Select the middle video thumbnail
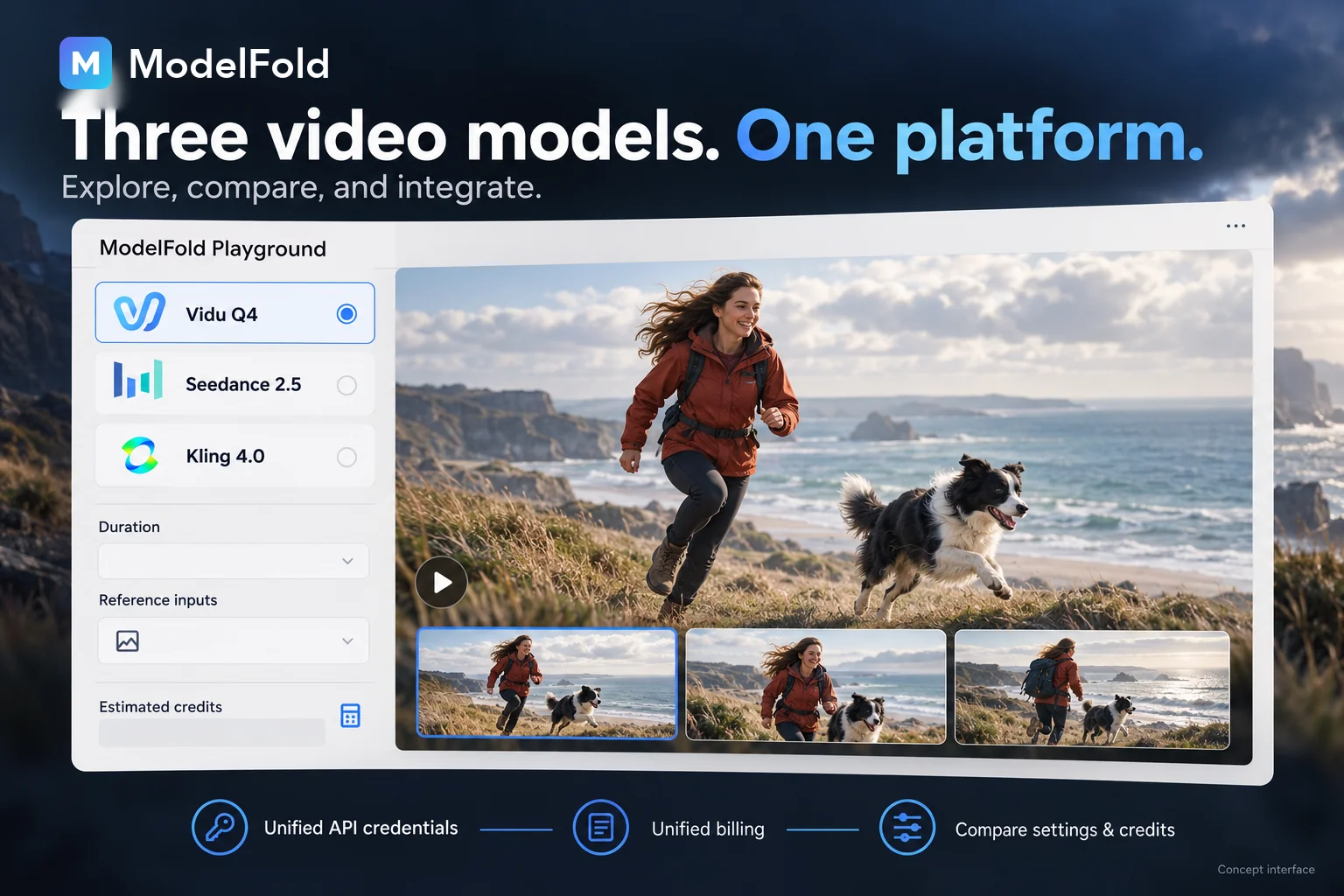The width and height of the screenshot is (1344, 896). (815, 685)
